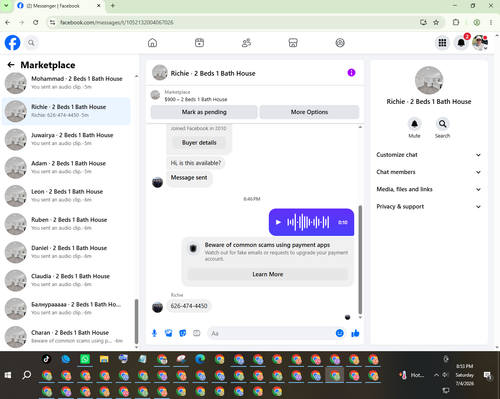Open Chrome browser menu three dots
This screenshot has width=500, height=399.
491,22
